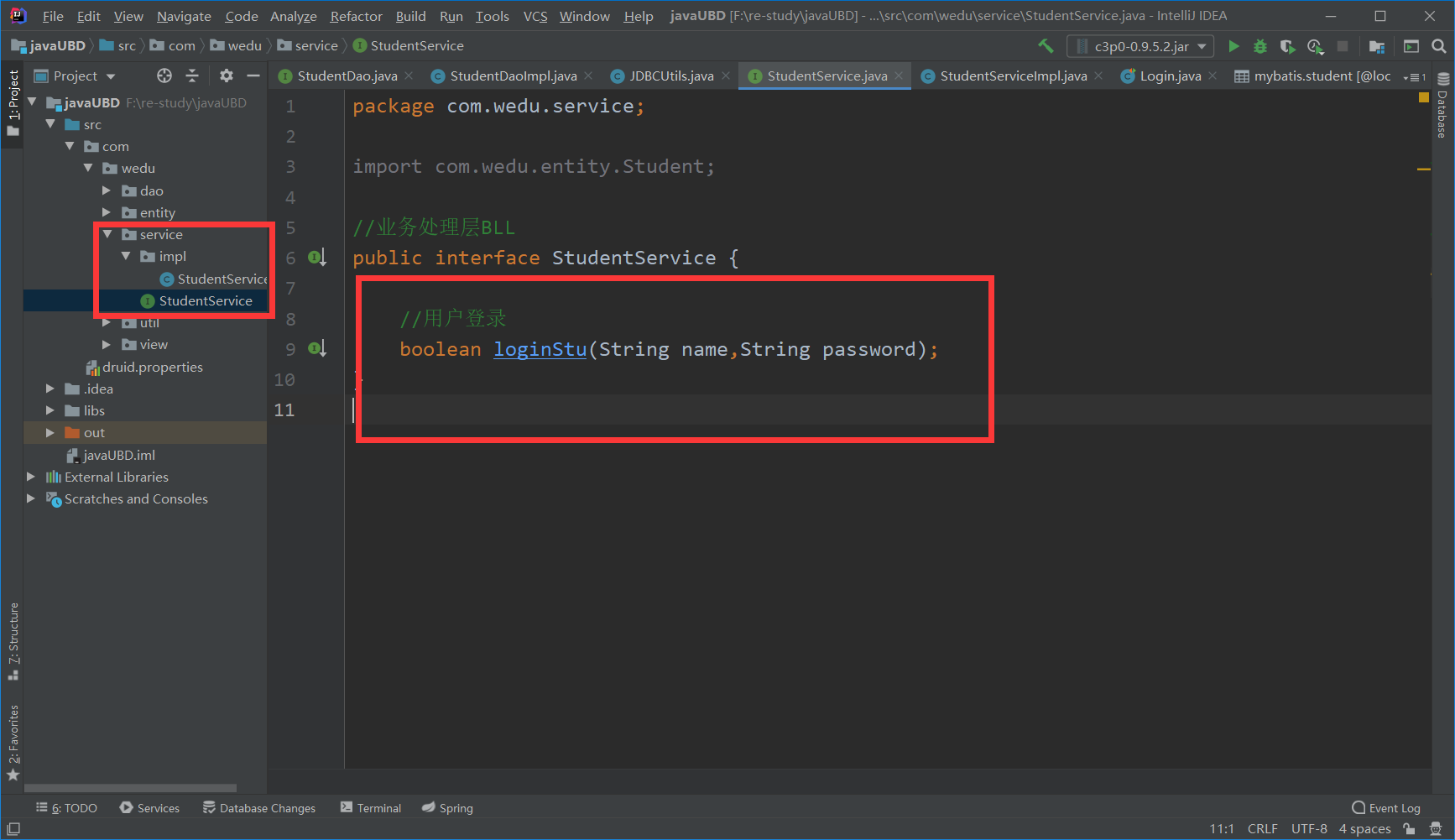Expand the .idea folder
This screenshot has width=1455, height=840.
(50, 389)
